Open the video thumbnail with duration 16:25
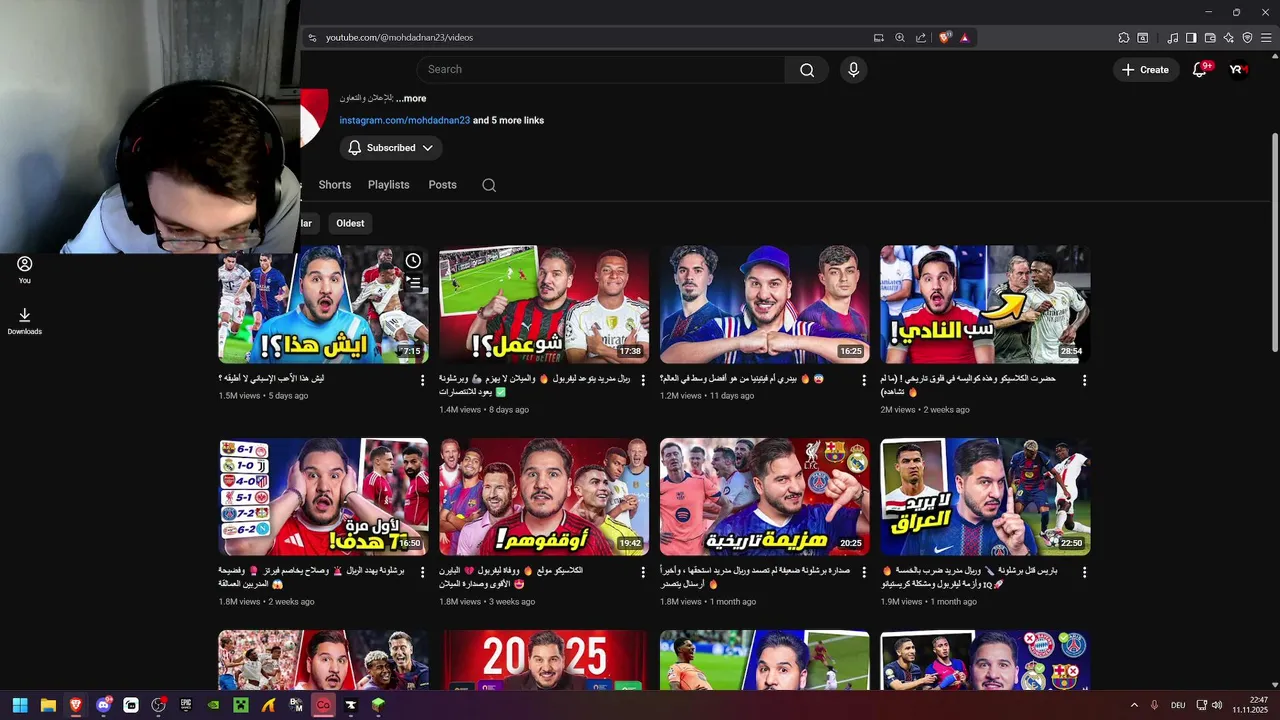Viewport: 1280px width, 720px height. coord(765,305)
